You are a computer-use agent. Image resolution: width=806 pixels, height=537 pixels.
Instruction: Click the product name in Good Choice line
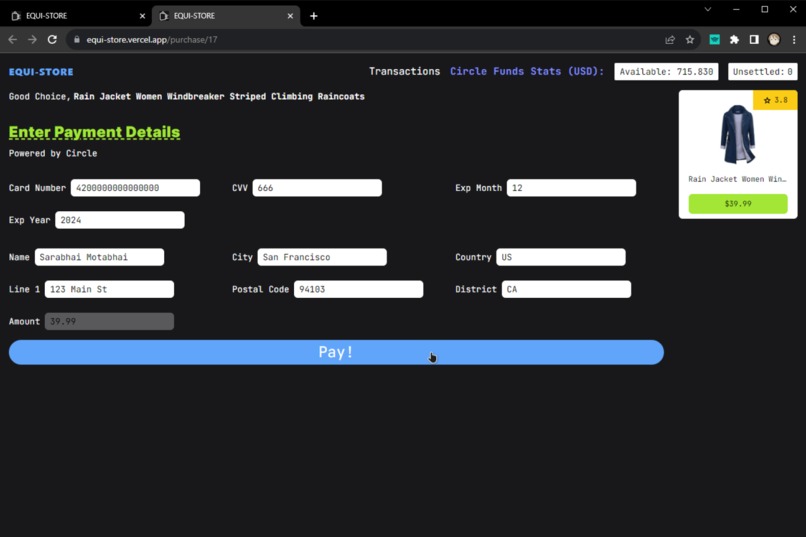[219, 96]
